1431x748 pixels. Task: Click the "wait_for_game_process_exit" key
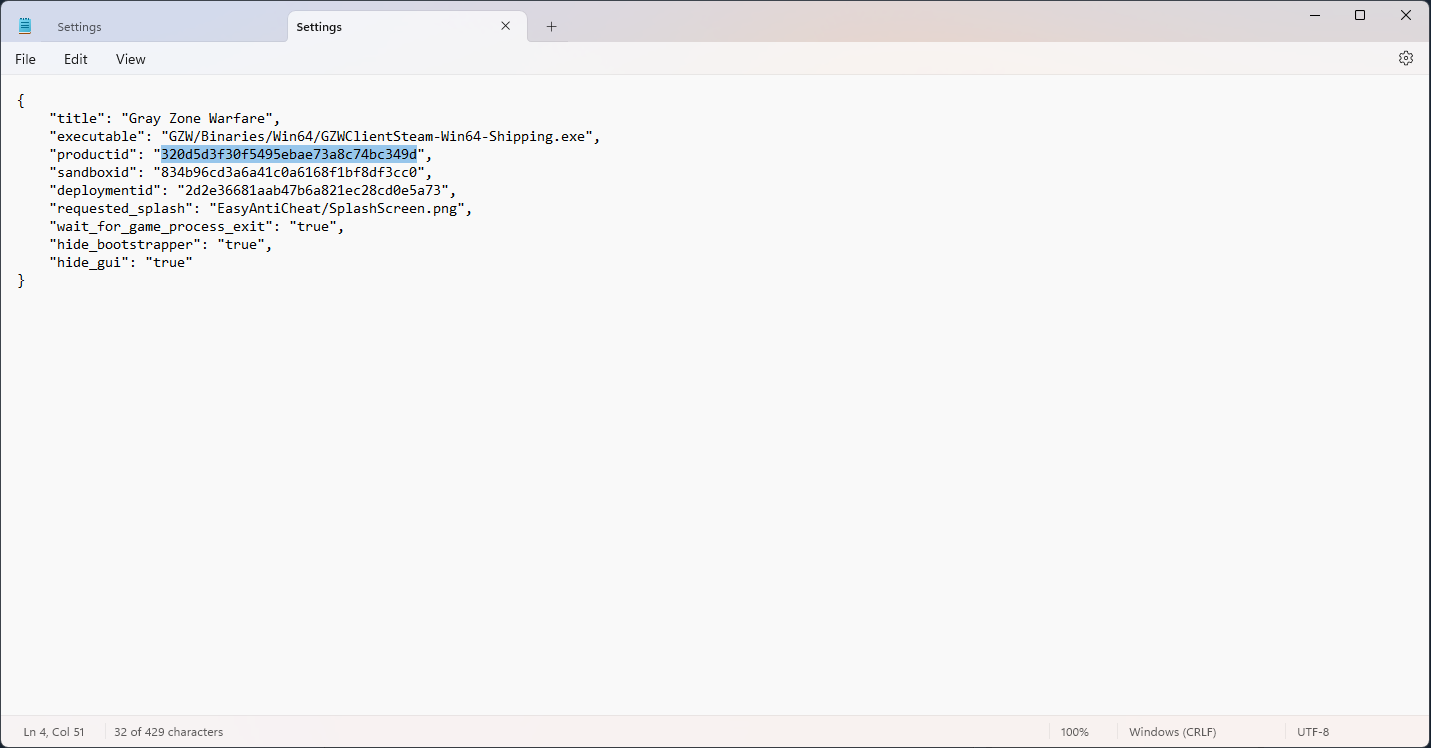(x=161, y=226)
